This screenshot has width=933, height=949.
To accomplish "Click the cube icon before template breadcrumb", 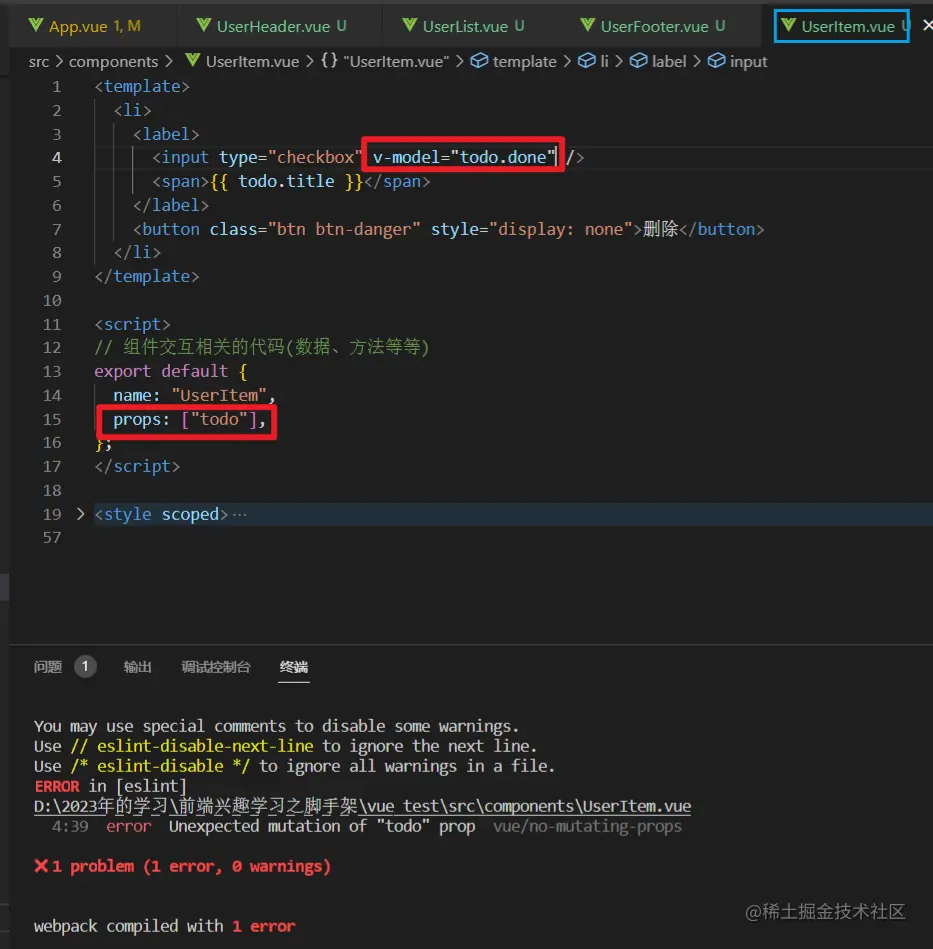I will (x=479, y=61).
